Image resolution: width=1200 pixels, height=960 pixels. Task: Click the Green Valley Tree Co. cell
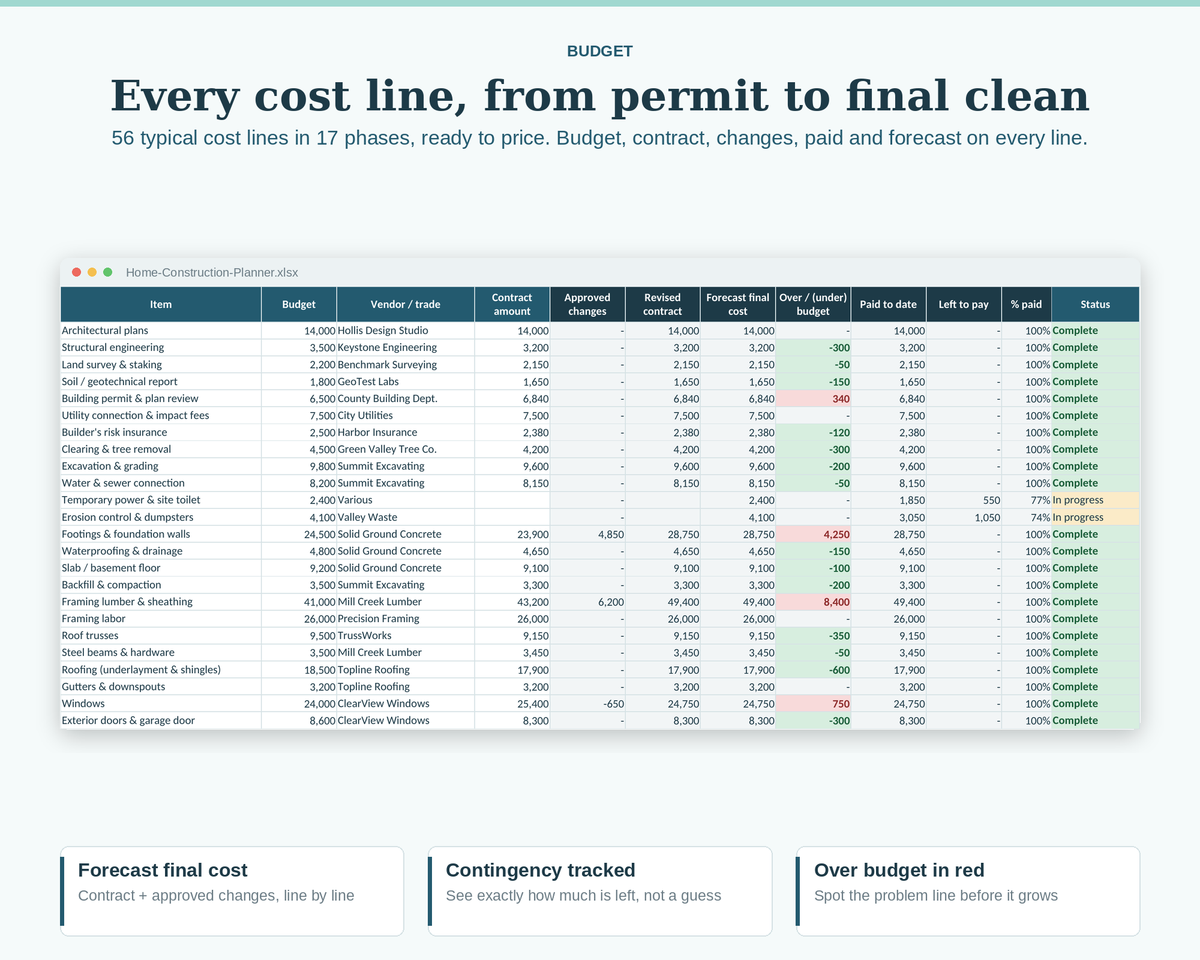click(405, 450)
